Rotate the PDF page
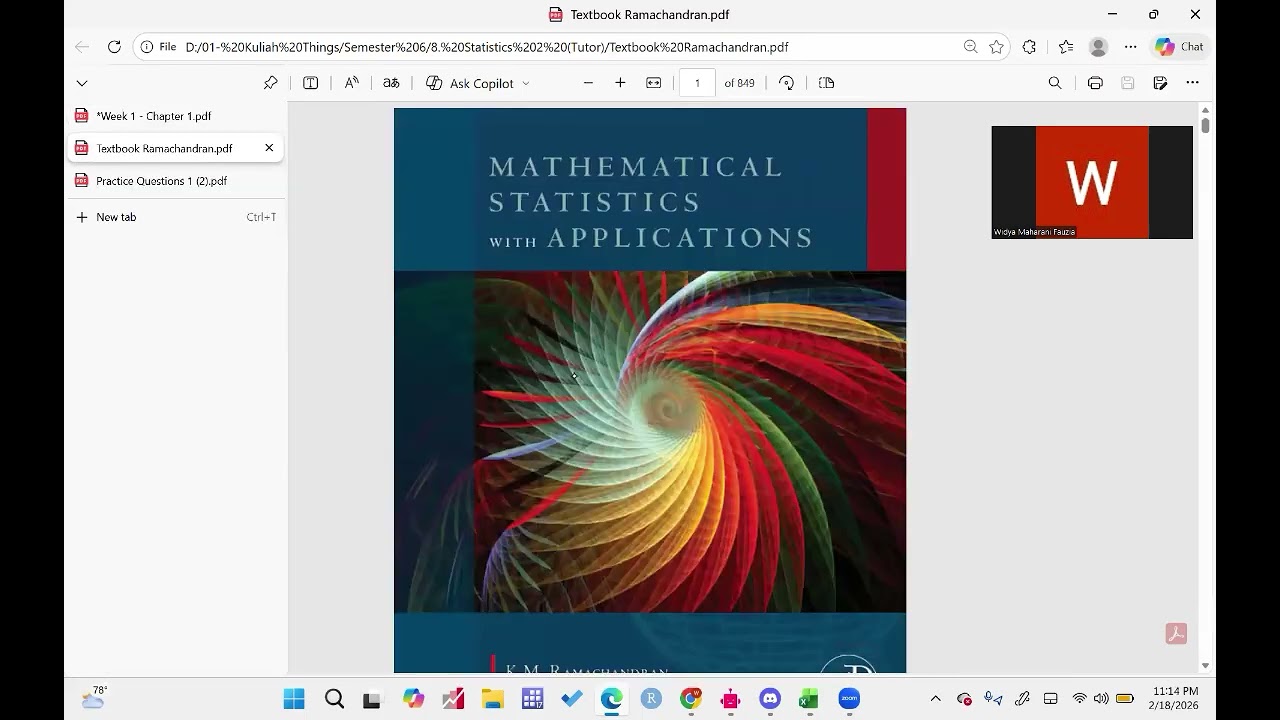Viewport: 1280px width, 720px height. point(787,83)
